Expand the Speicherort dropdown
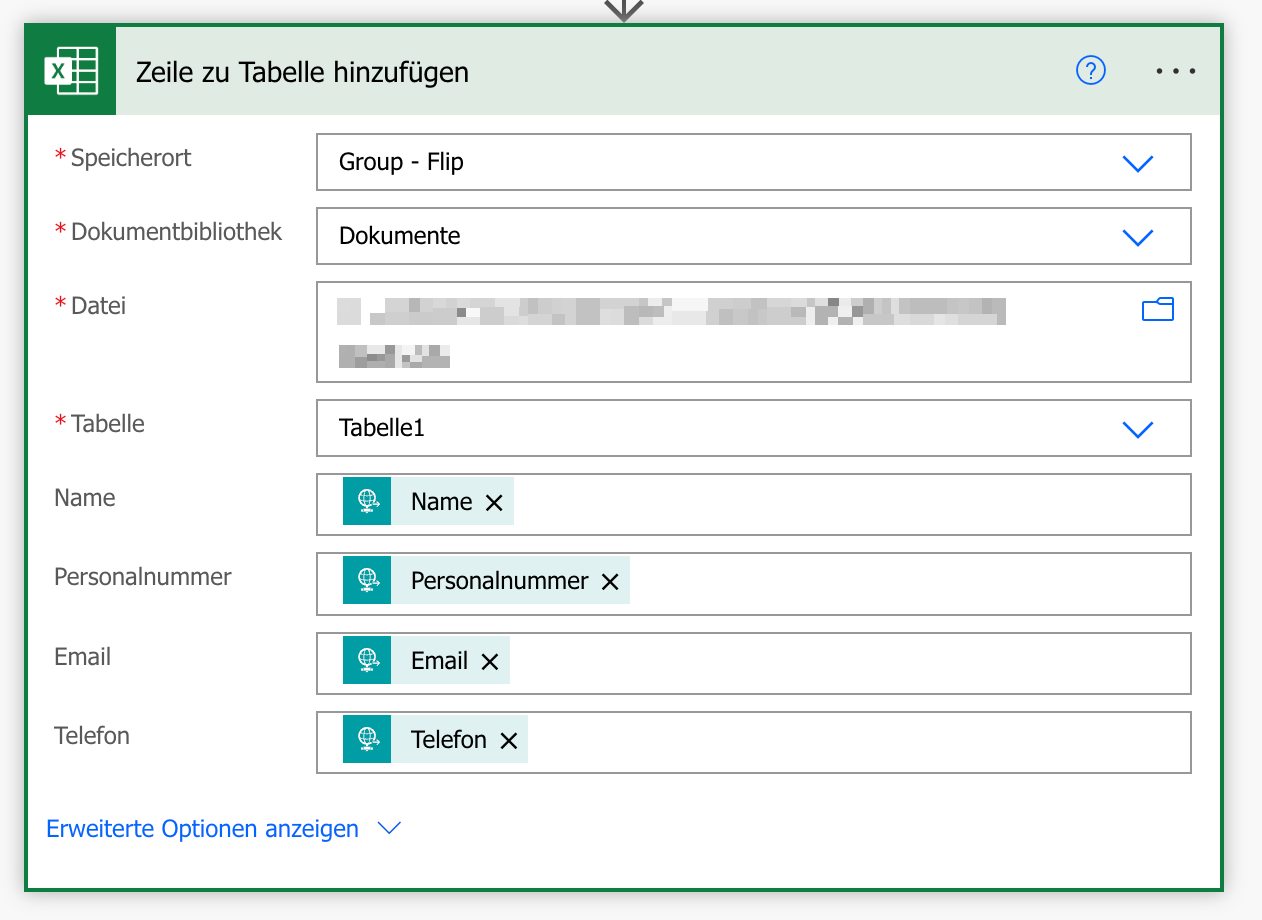The image size is (1262, 920). coord(1137,163)
